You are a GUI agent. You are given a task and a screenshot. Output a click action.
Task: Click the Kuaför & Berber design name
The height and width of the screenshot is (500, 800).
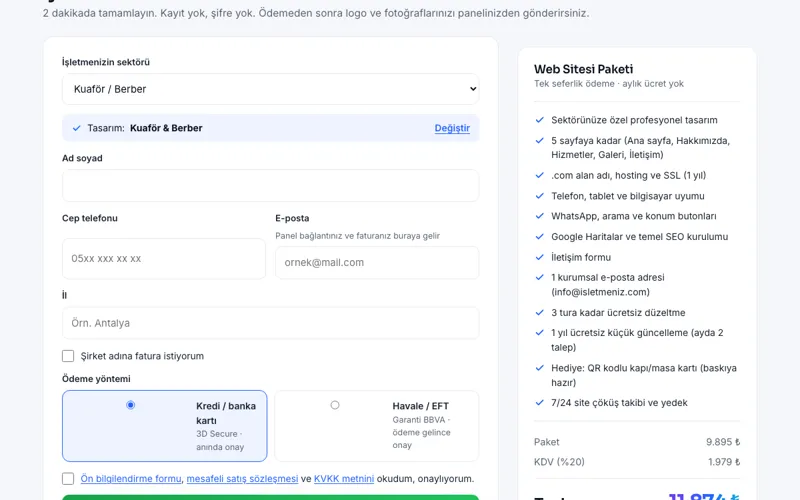point(166,128)
